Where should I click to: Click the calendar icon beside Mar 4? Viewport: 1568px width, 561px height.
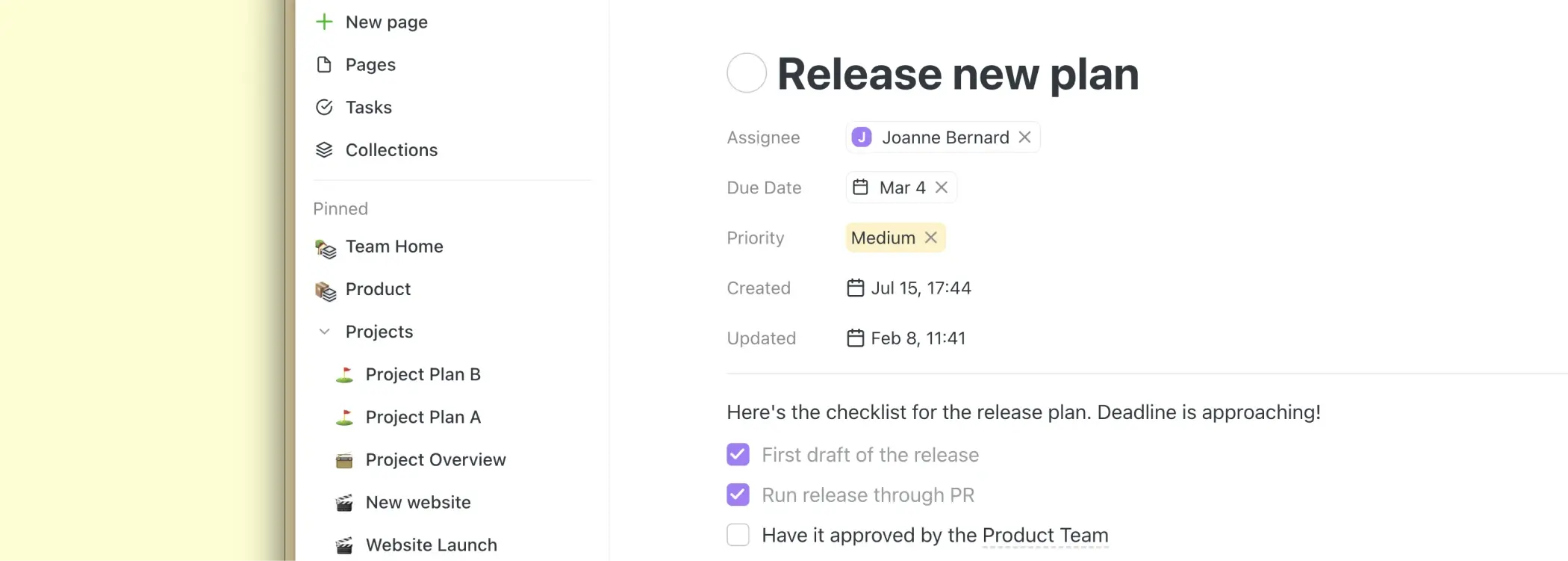point(860,187)
